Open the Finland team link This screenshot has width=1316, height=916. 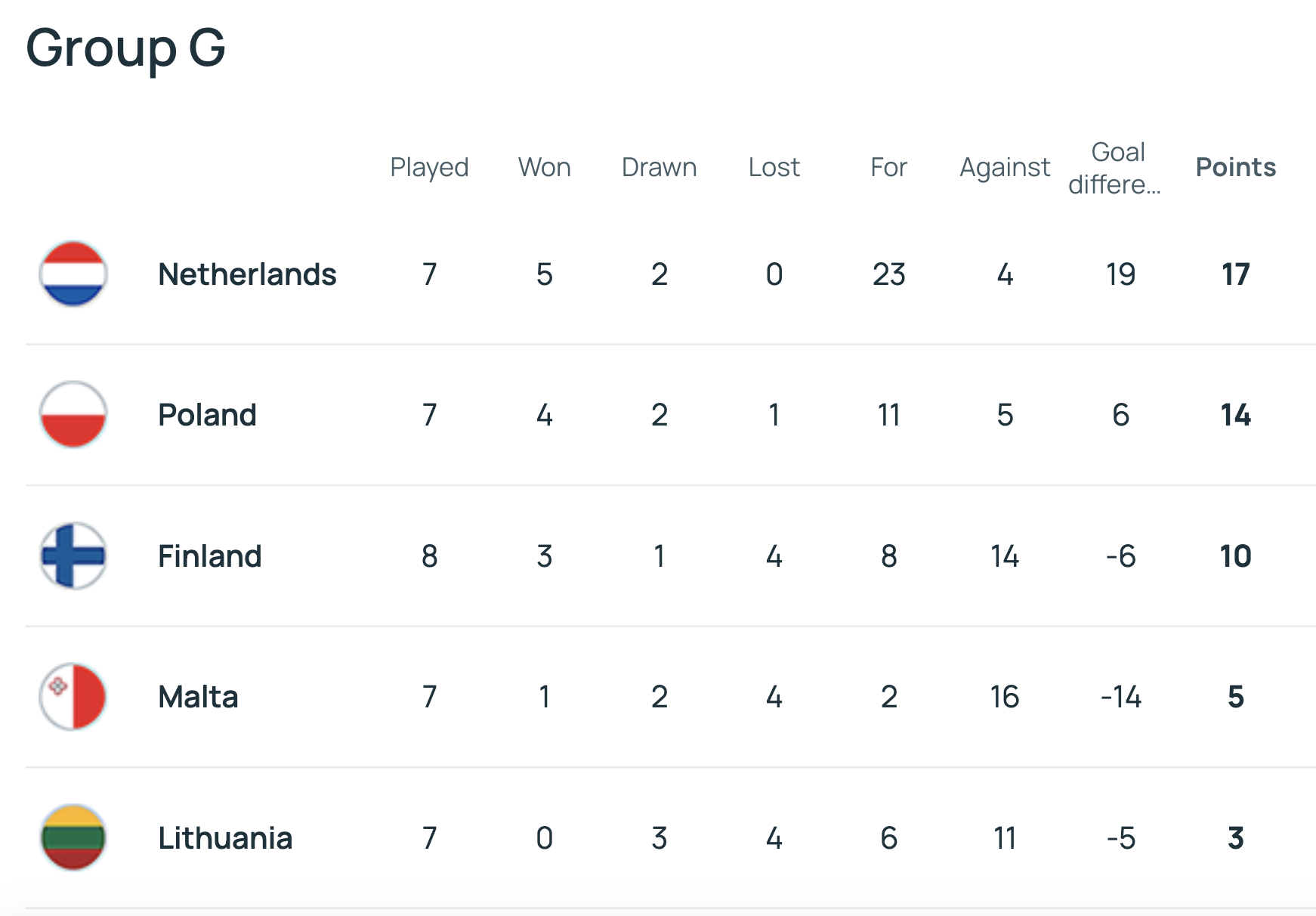click(x=209, y=556)
